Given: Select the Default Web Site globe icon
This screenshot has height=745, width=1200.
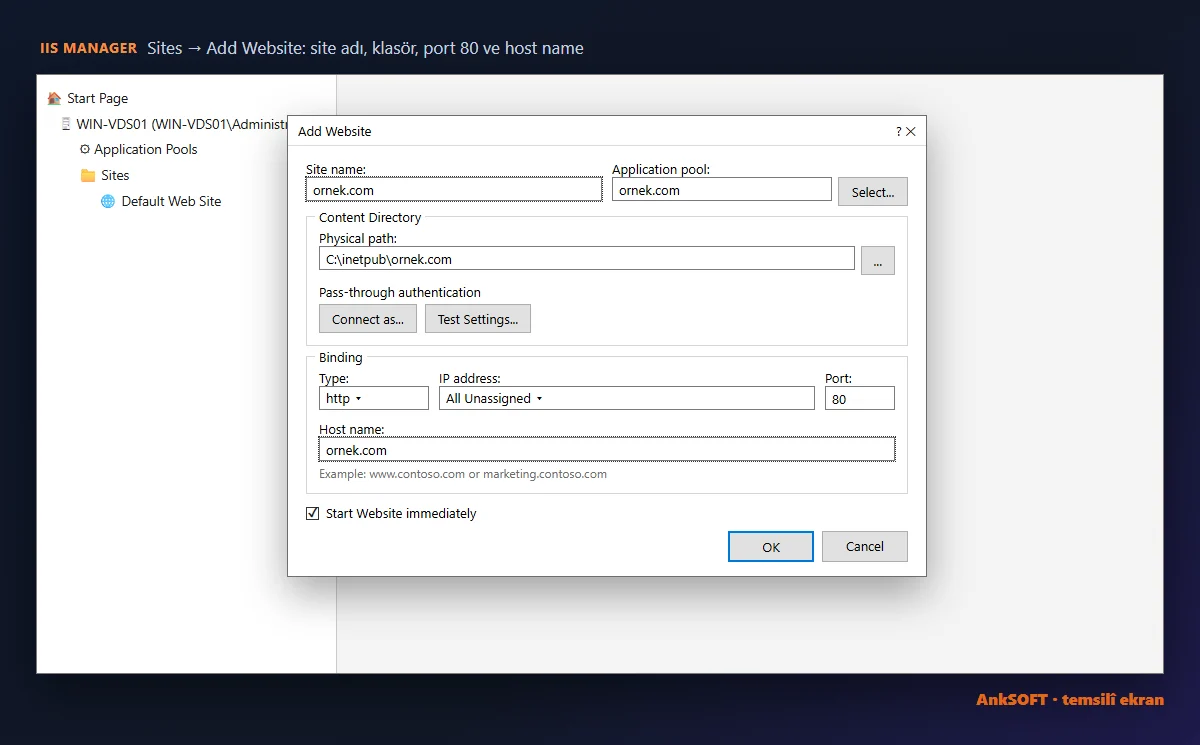Looking at the screenshot, I should tap(108, 201).
